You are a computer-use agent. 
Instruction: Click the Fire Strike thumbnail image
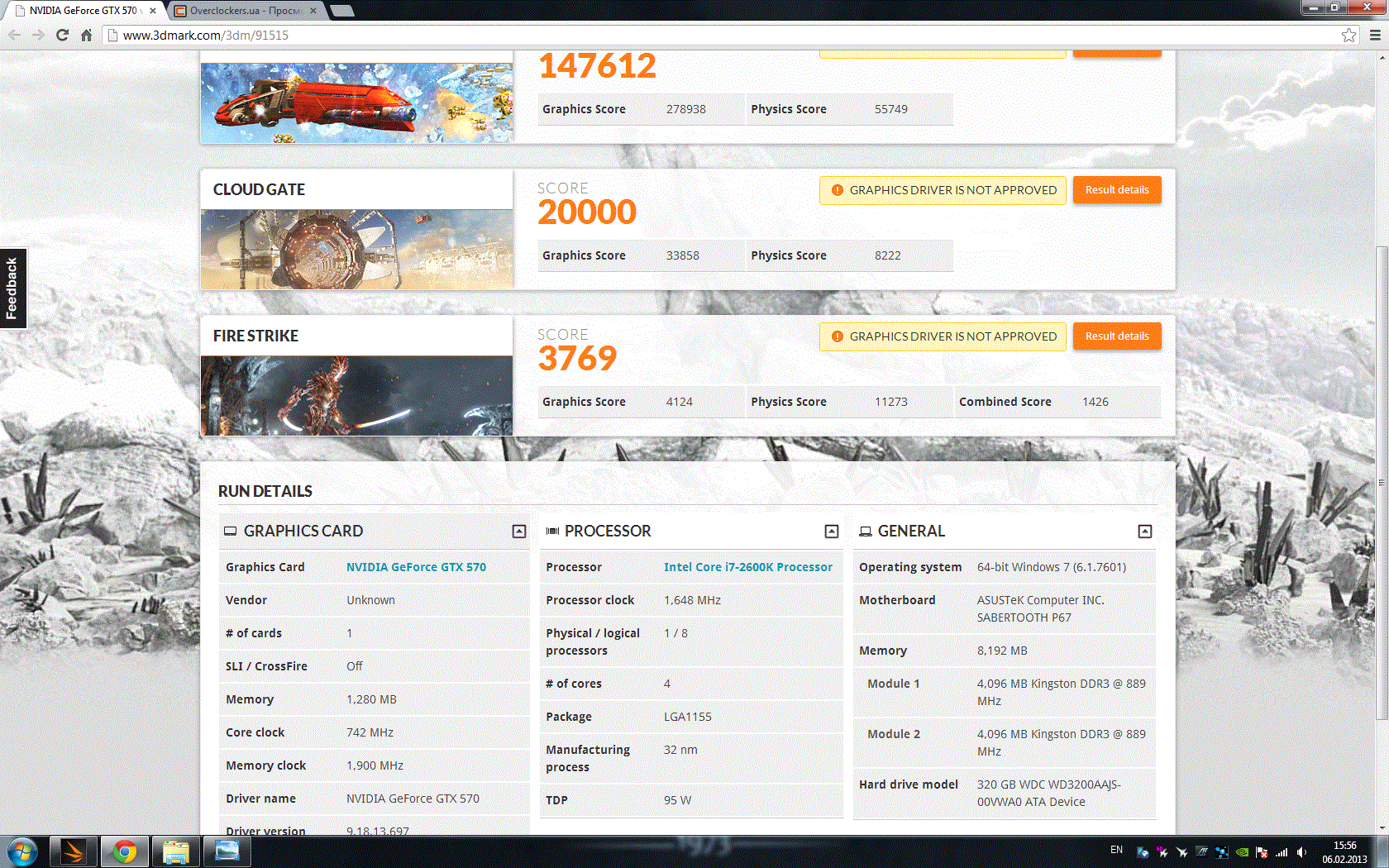click(356, 396)
